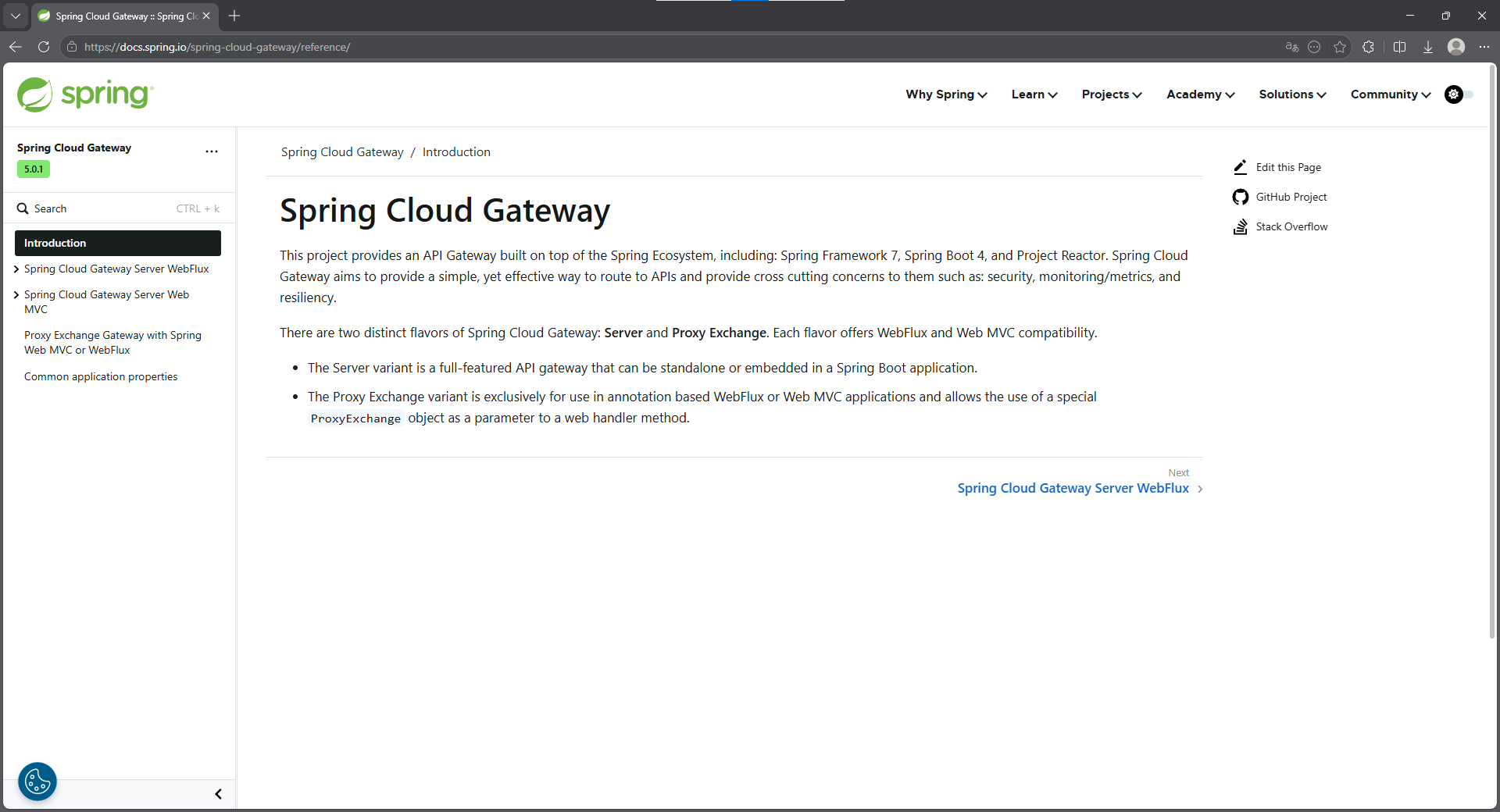Expand Spring Cloud Gateway Server Web MVC section
Screen dimensions: 1500x812
click(x=16, y=295)
